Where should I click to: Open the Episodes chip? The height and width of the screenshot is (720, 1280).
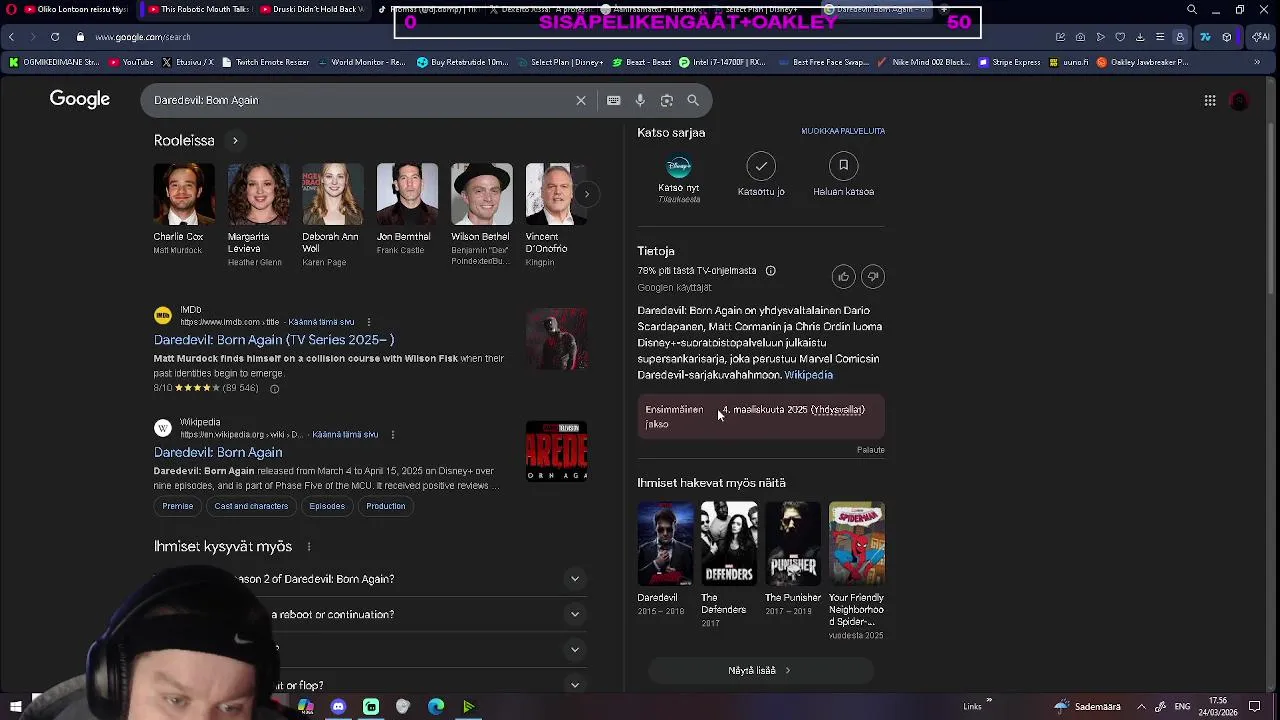tap(327, 506)
